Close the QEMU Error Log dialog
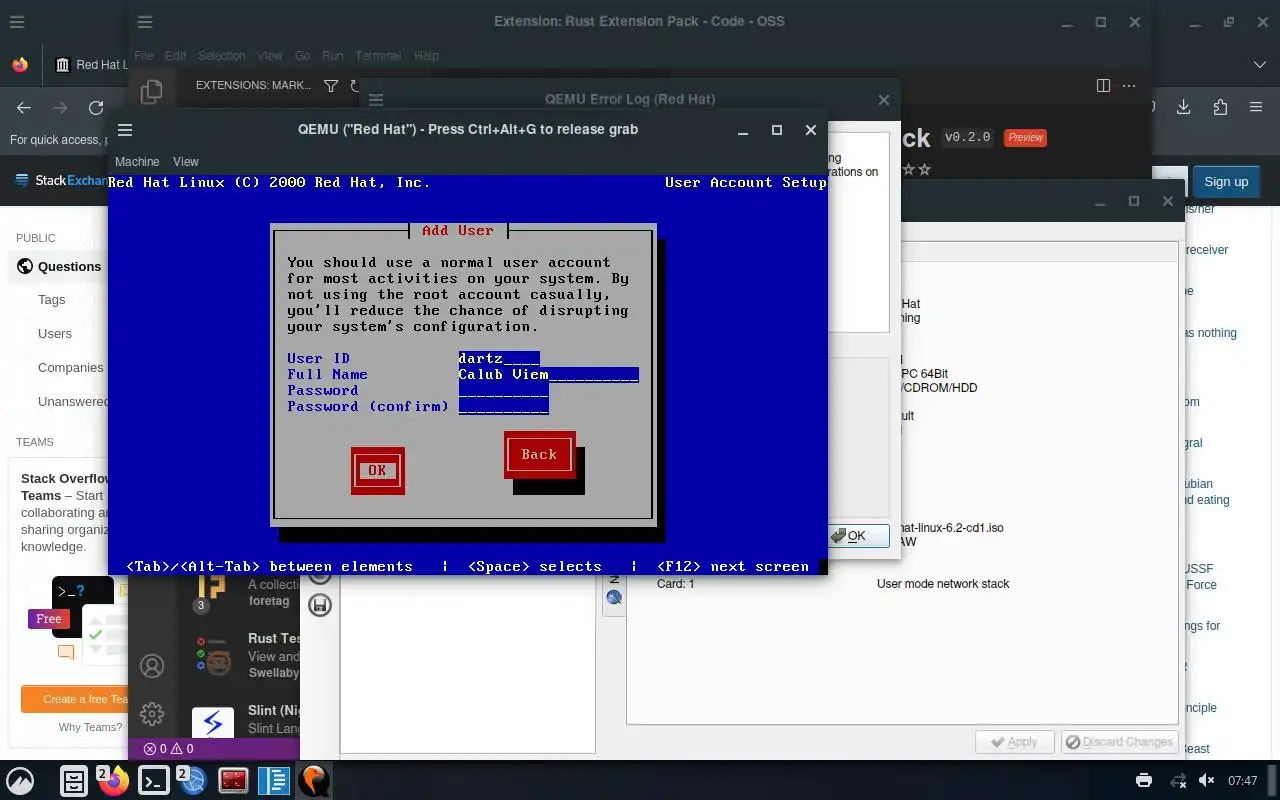This screenshot has width=1280, height=800. pos(883,100)
